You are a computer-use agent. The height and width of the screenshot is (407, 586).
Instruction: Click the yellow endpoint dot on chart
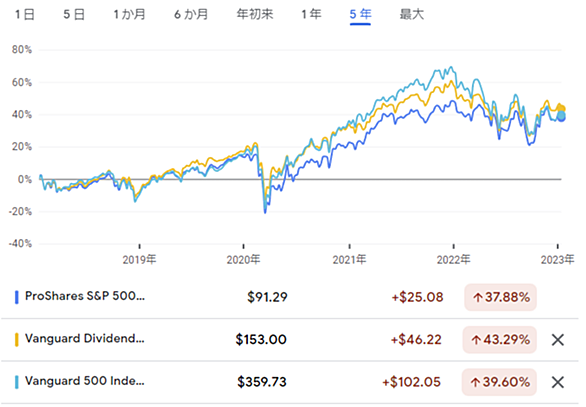pos(561,108)
